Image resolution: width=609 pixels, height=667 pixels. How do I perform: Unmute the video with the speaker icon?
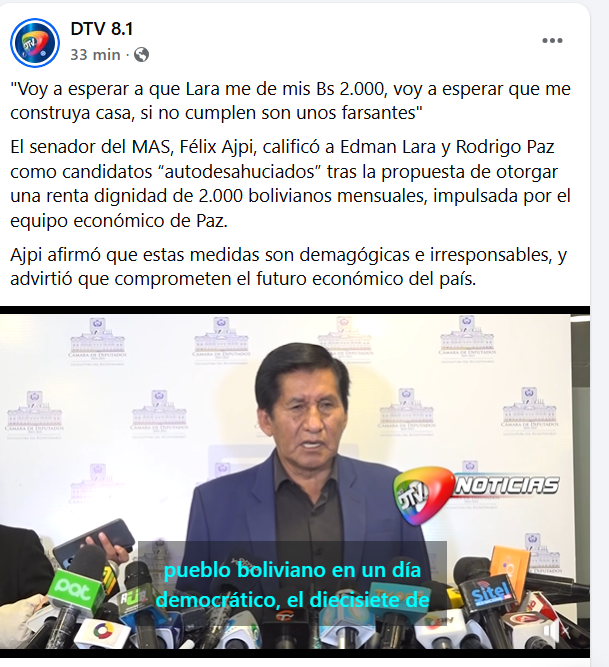point(554,632)
